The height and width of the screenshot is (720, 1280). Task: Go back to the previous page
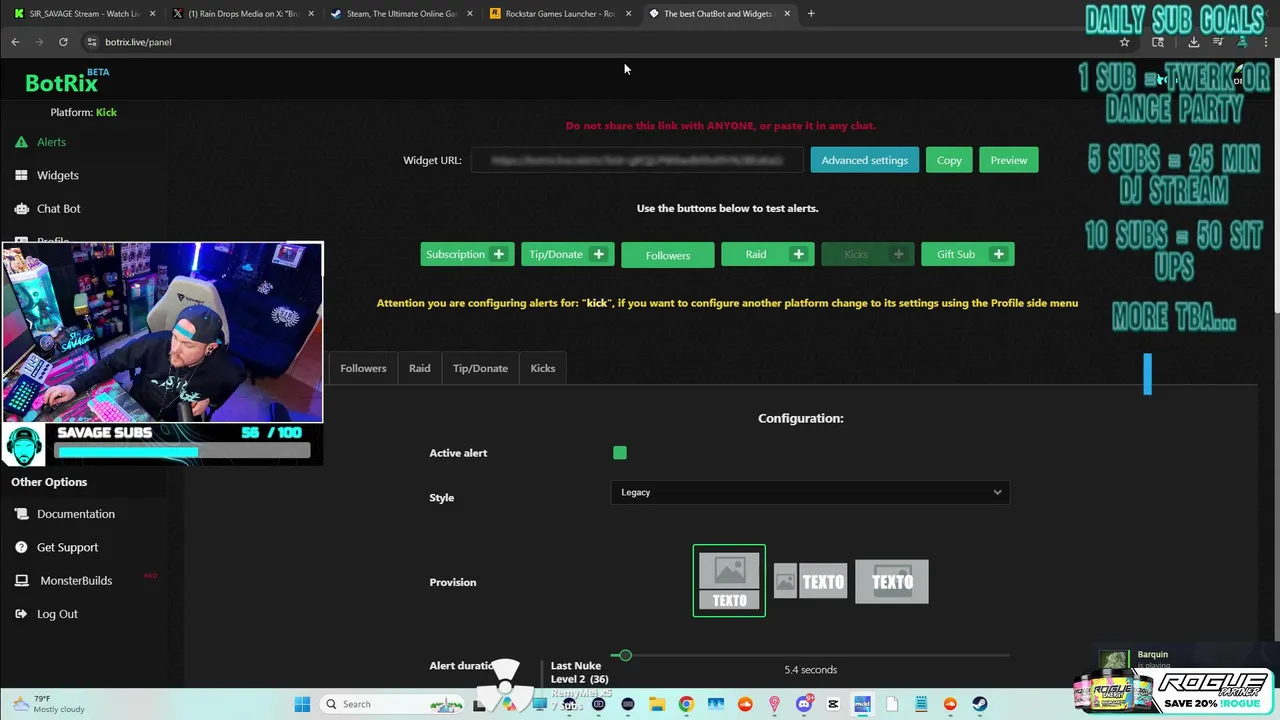pyautogui.click(x=15, y=42)
